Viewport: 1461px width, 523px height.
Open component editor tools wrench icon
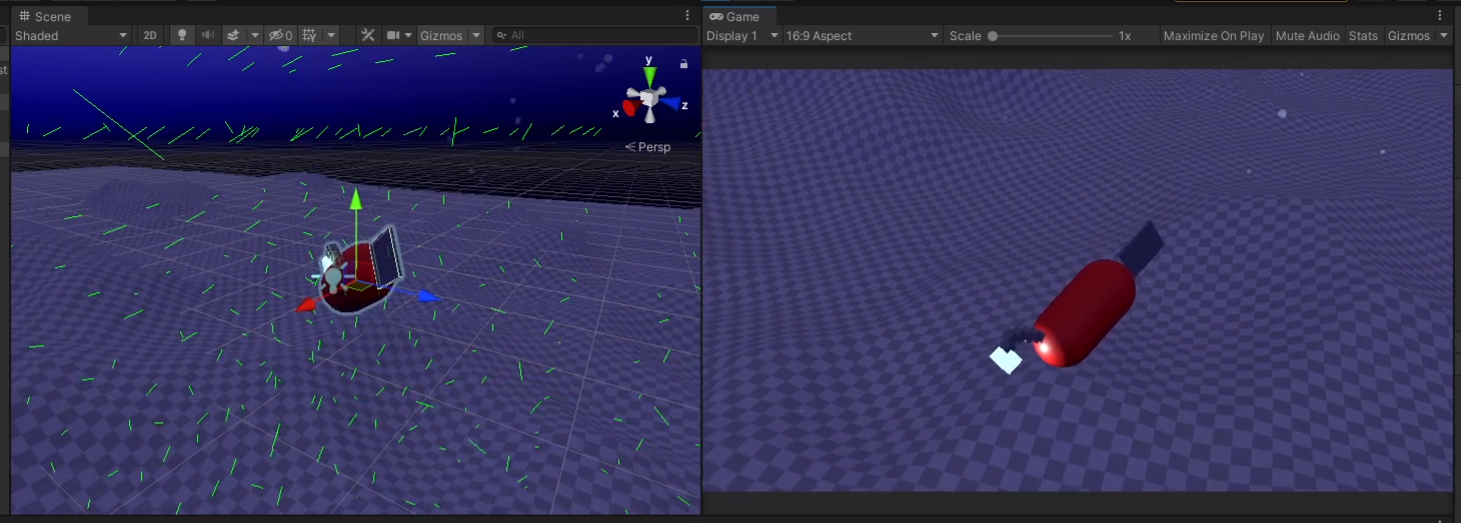point(367,35)
